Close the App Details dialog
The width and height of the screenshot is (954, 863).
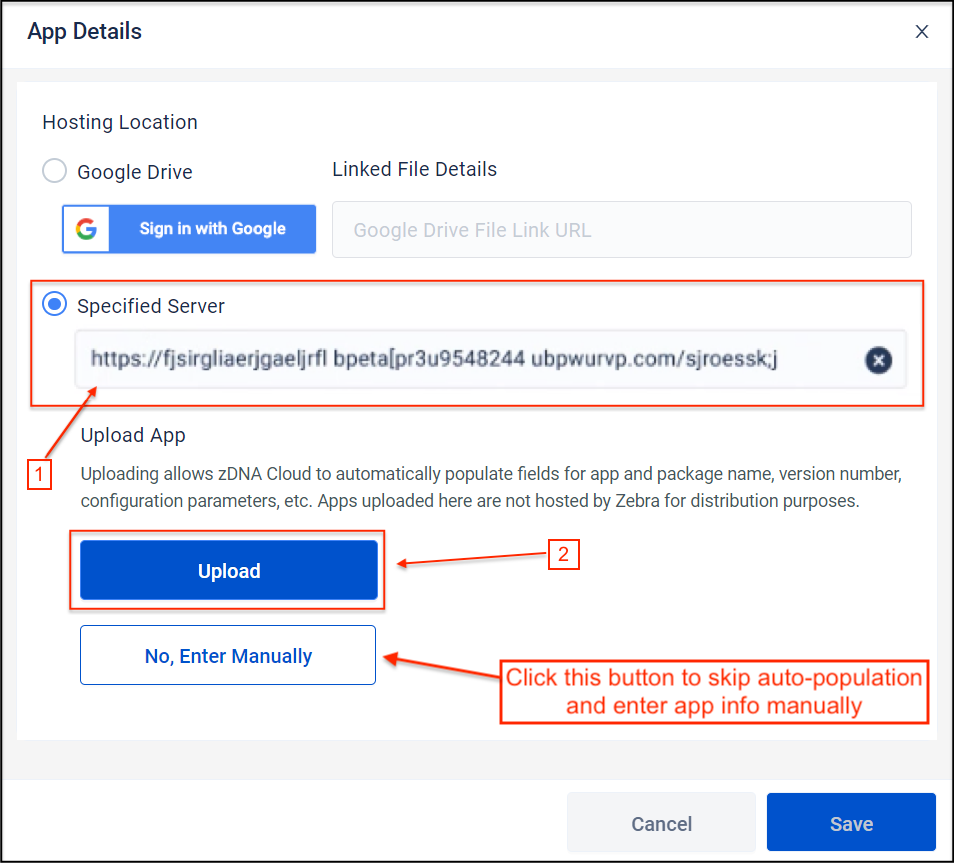pos(921,32)
